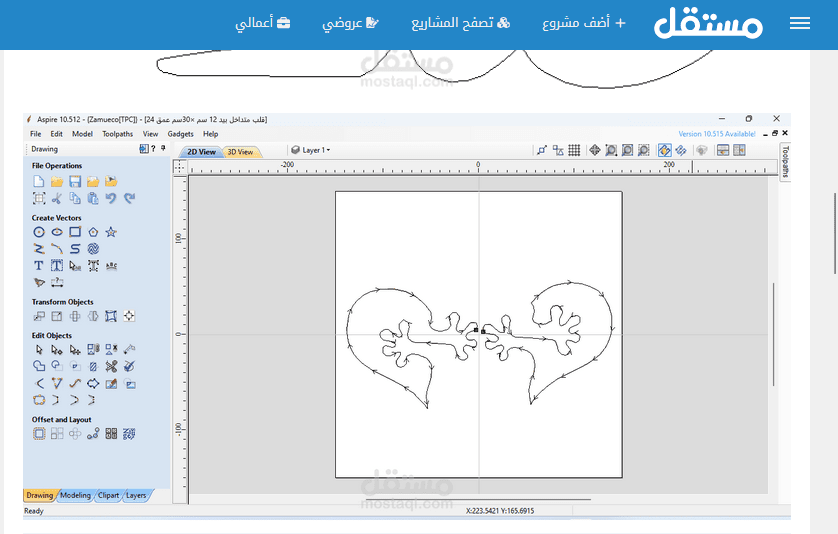Select the Draw Circle tool
The height and width of the screenshot is (534, 838).
click(39, 232)
